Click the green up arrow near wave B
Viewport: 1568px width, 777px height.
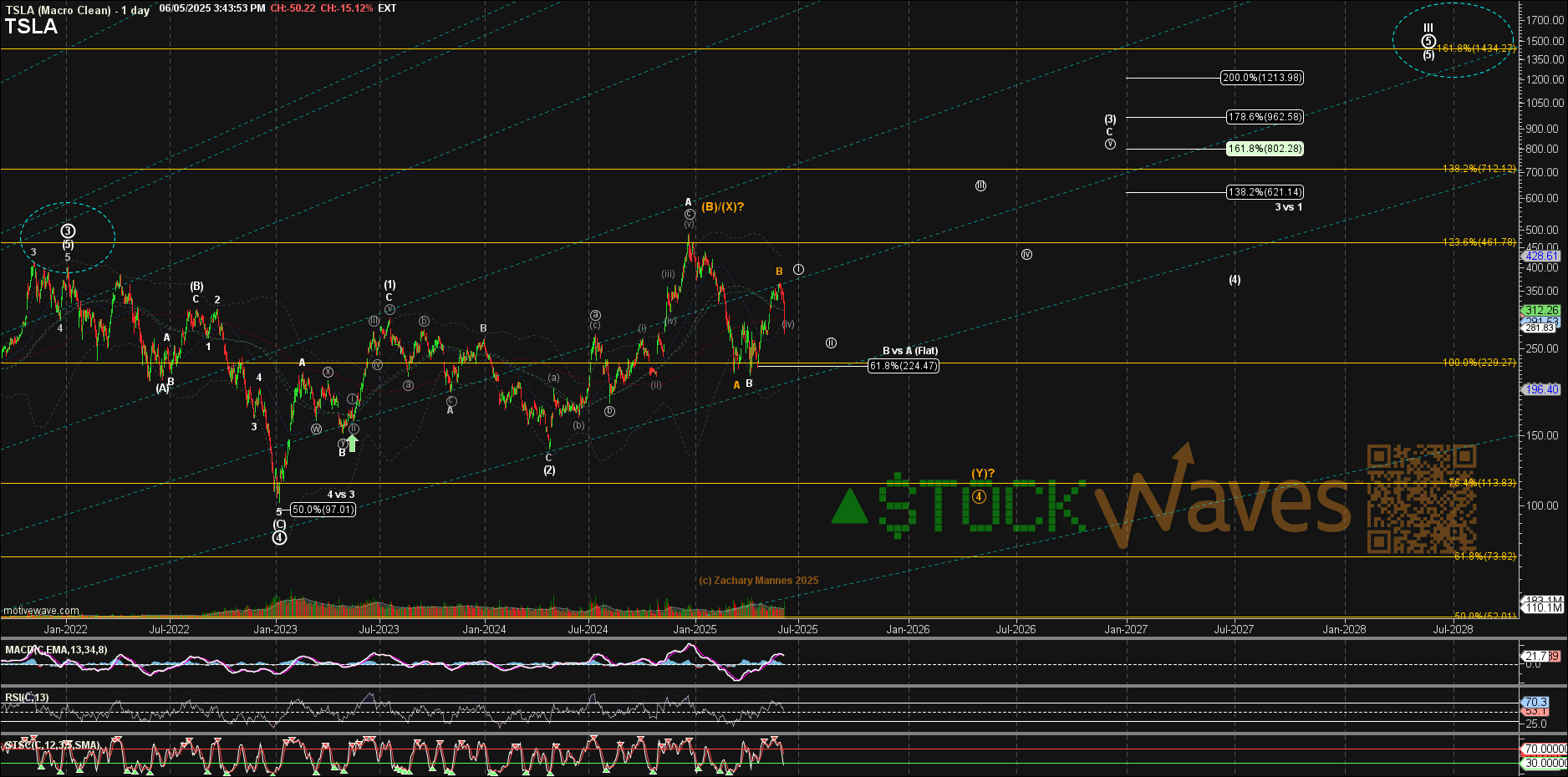click(353, 443)
